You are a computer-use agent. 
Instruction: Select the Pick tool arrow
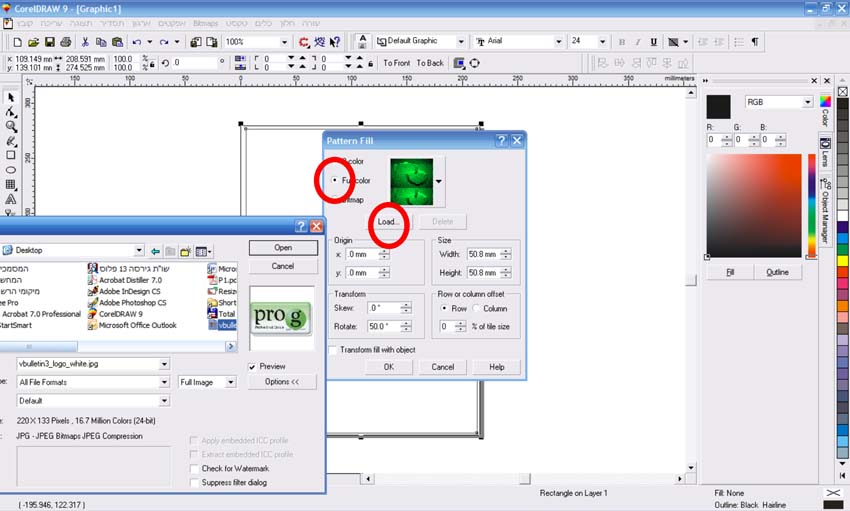tap(11, 98)
